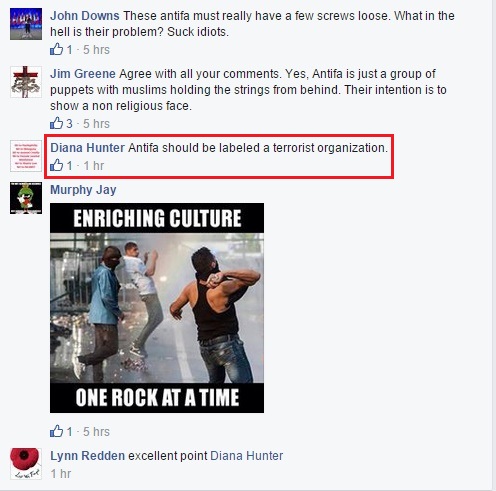Visit John Downs profile name link
496x491 pixels.
pos(85,16)
